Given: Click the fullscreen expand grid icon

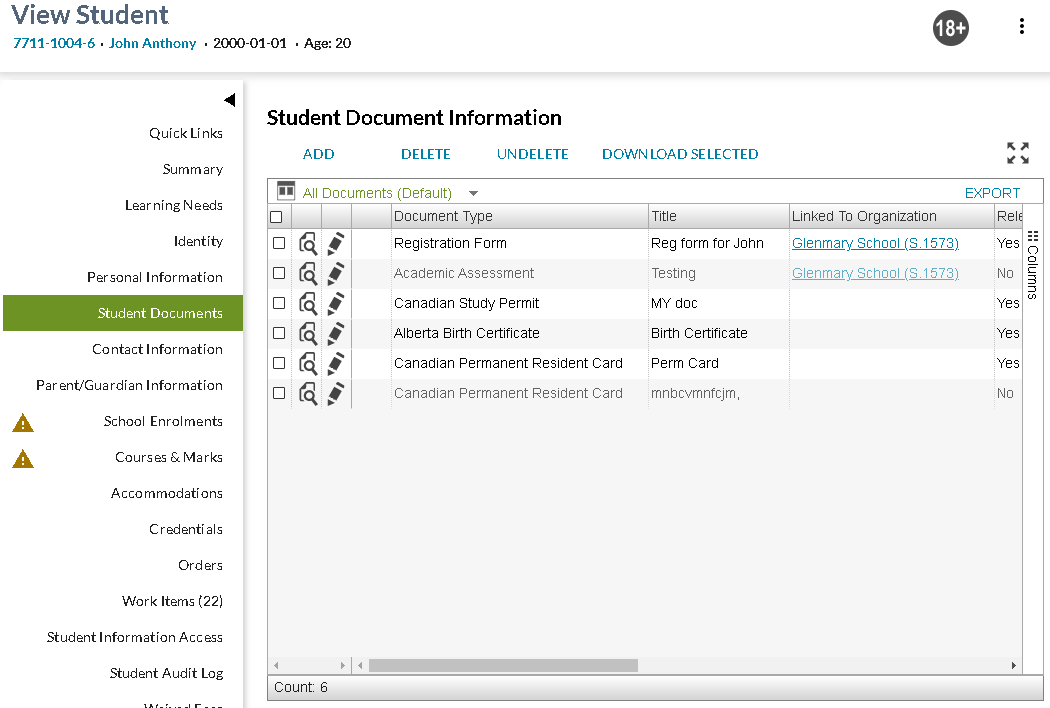Looking at the screenshot, I should coord(1017,153).
